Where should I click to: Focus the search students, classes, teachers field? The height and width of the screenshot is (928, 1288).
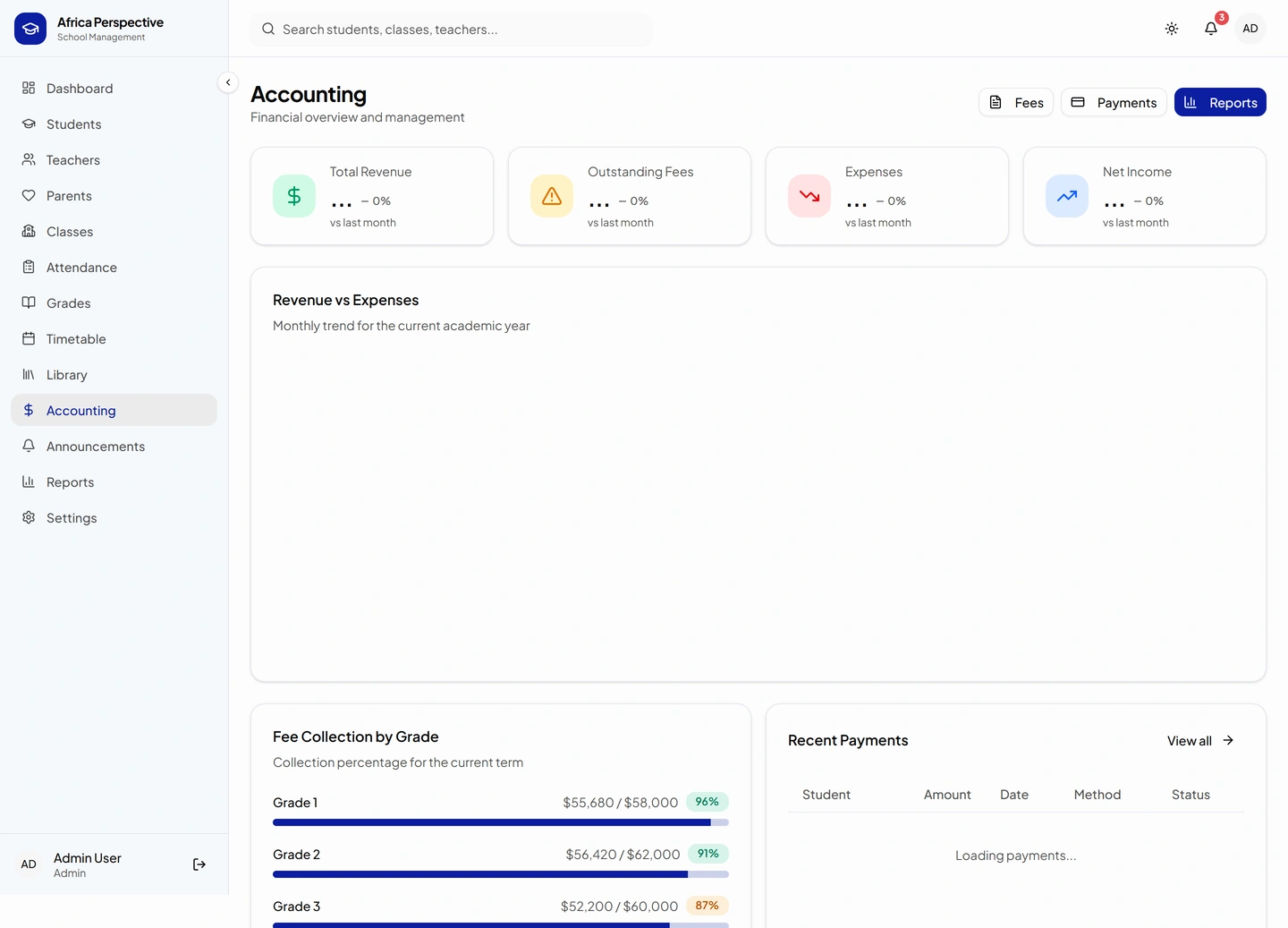click(x=452, y=30)
